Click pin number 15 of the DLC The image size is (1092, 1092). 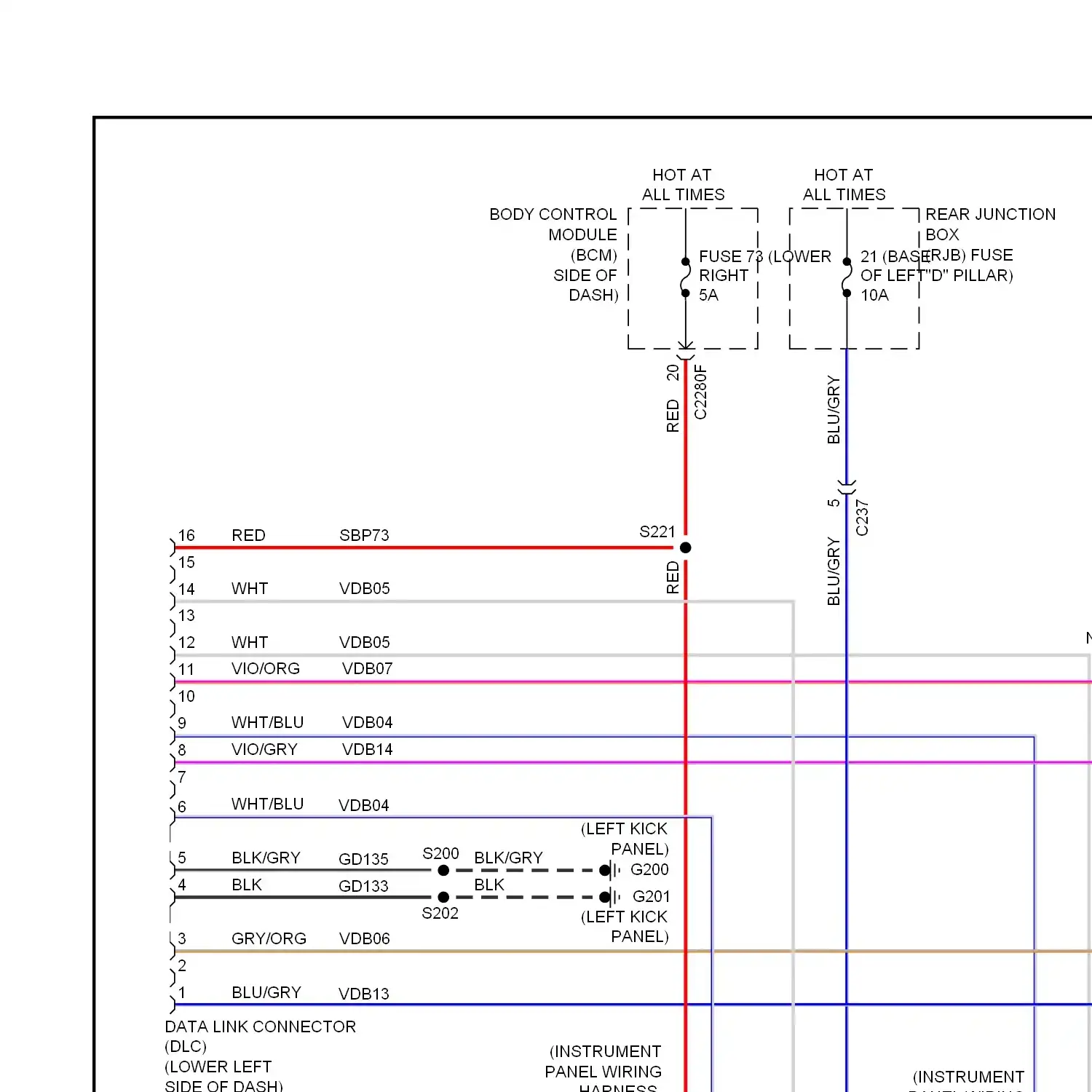186,562
